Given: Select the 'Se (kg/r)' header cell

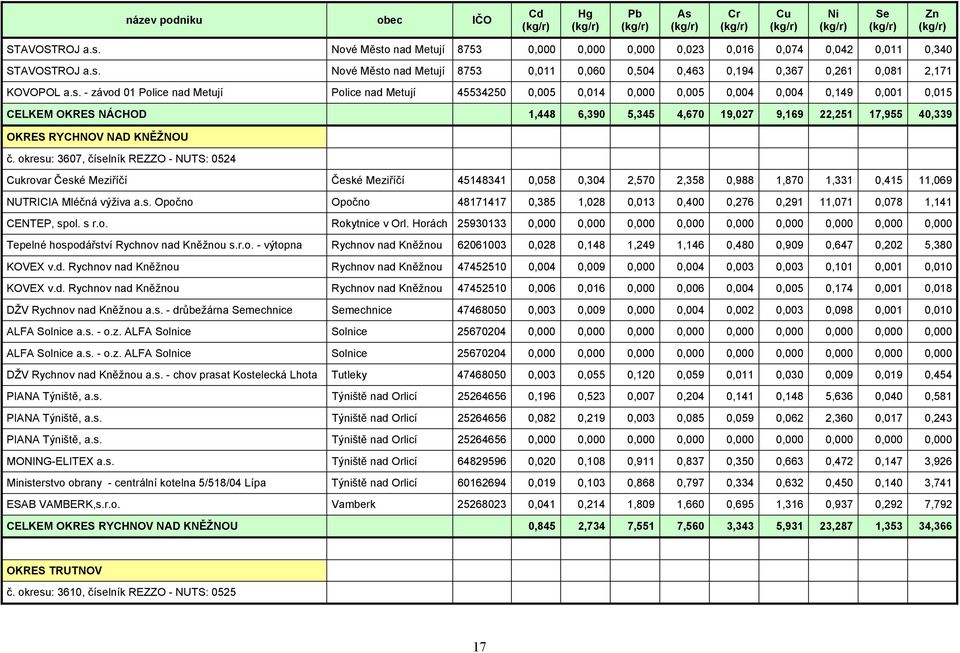Looking at the screenshot, I should coord(882,20).
